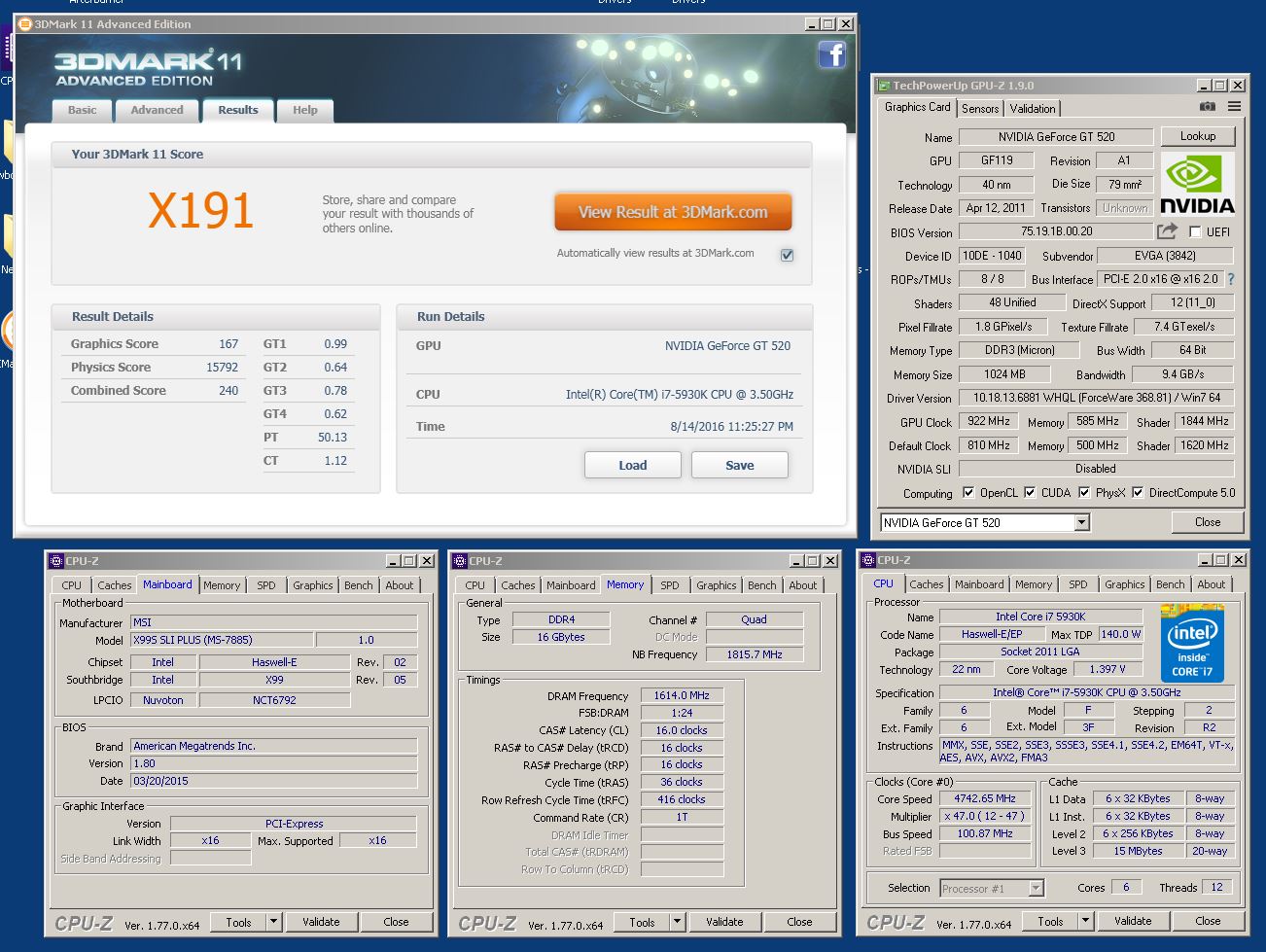Open Graphics tab in CPU CPU-Z window
Image resolution: width=1266 pixels, height=952 pixels.
click(x=1125, y=584)
